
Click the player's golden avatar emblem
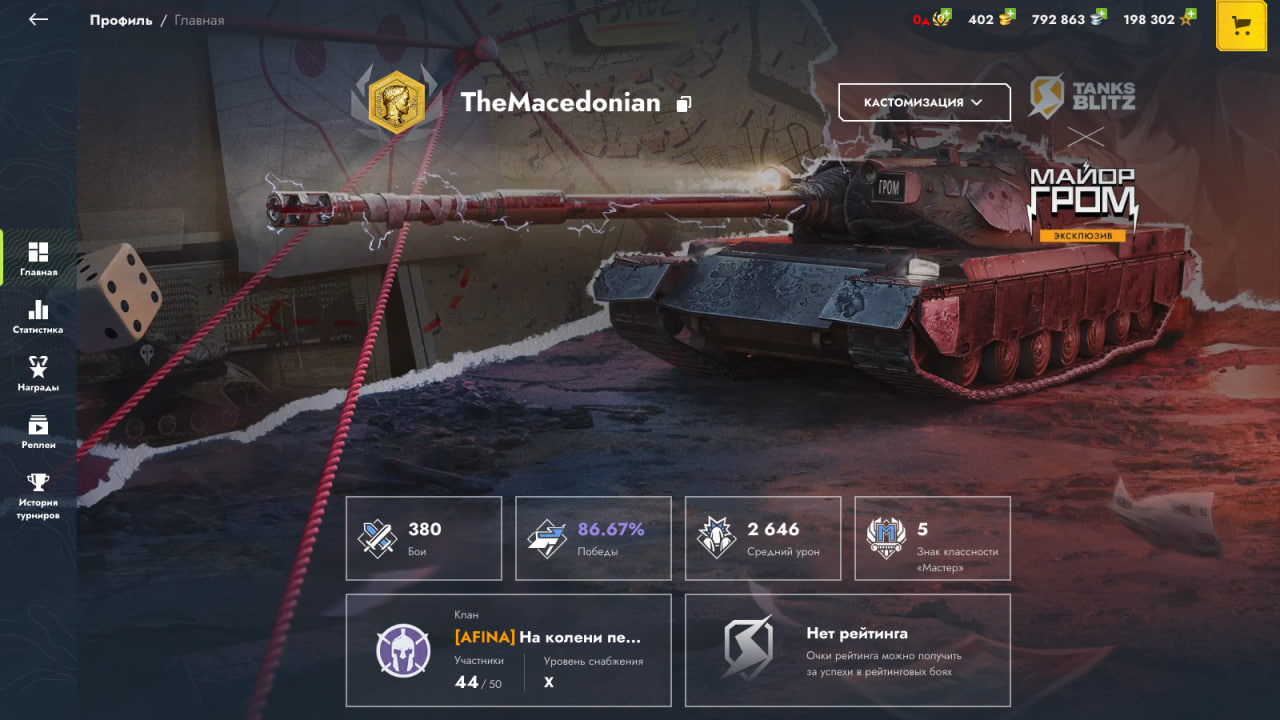[x=397, y=103]
